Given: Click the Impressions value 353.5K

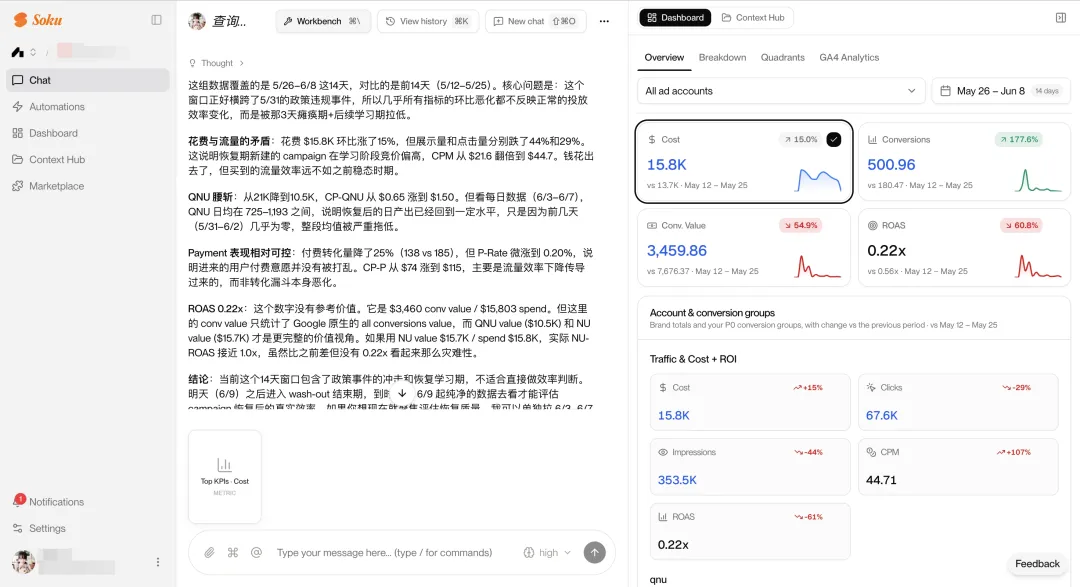Looking at the screenshot, I should click(x=677, y=480).
